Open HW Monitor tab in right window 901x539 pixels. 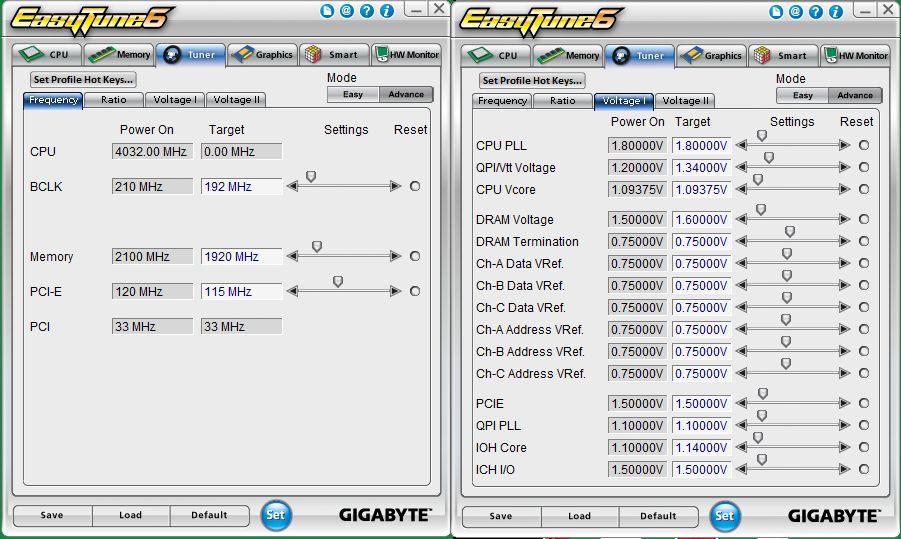tap(855, 56)
